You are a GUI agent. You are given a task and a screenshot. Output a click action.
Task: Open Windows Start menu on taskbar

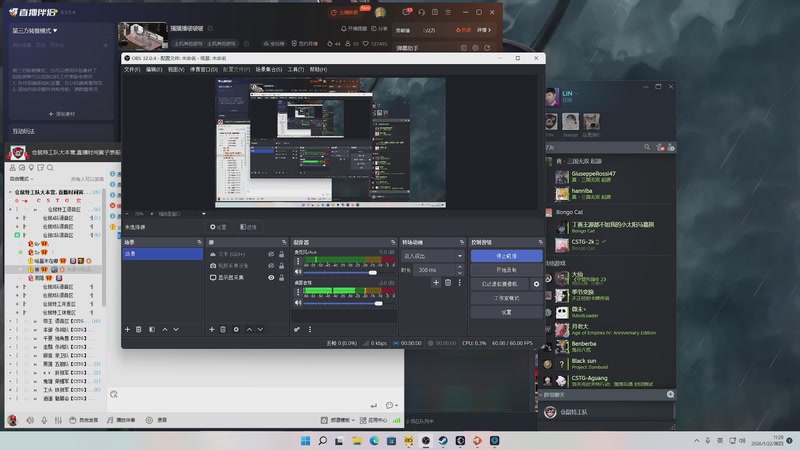tap(305, 440)
